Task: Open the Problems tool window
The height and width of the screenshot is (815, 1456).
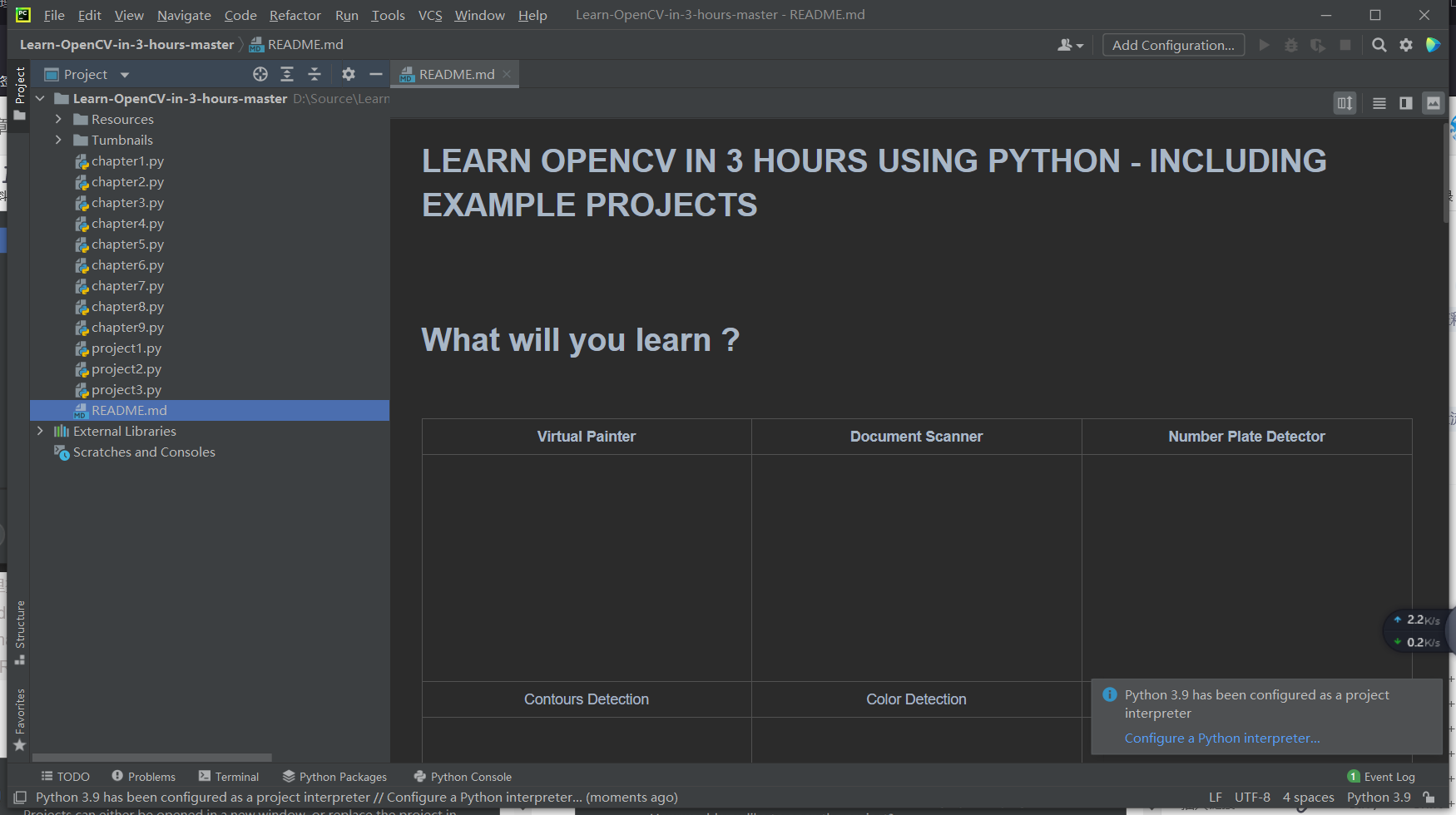Action: point(143,777)
